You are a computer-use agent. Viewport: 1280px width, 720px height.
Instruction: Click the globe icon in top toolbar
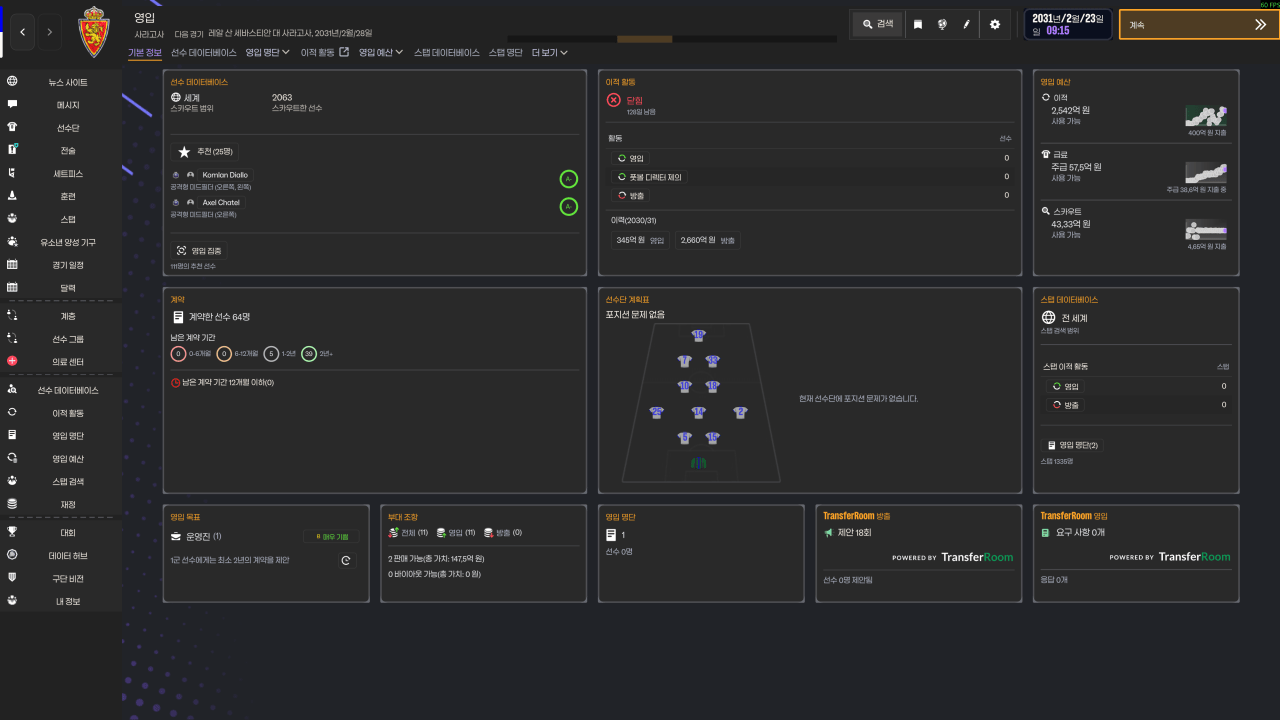942,24
